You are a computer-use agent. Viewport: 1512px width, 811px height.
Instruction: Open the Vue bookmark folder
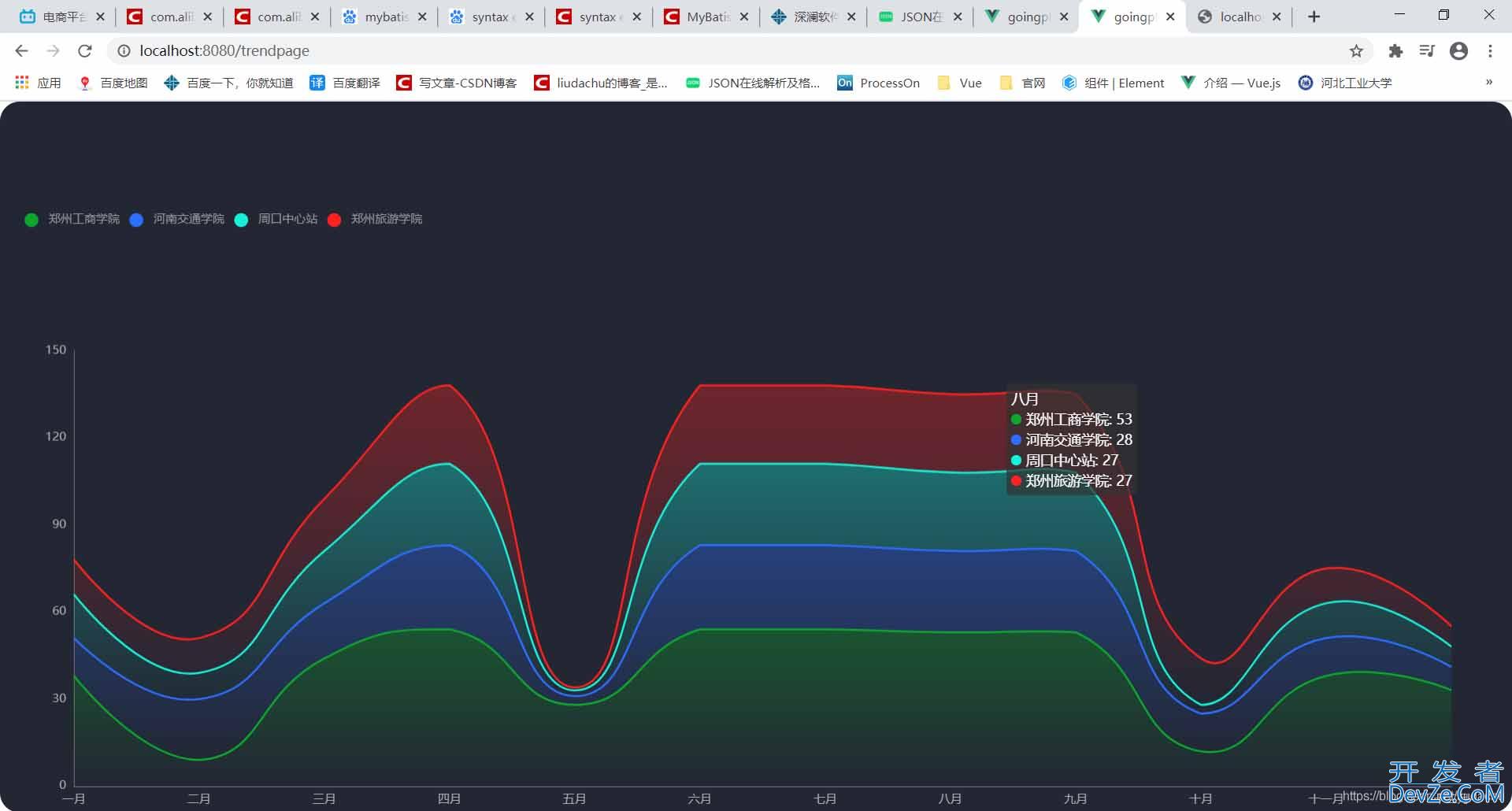click(x=960, y=83)
